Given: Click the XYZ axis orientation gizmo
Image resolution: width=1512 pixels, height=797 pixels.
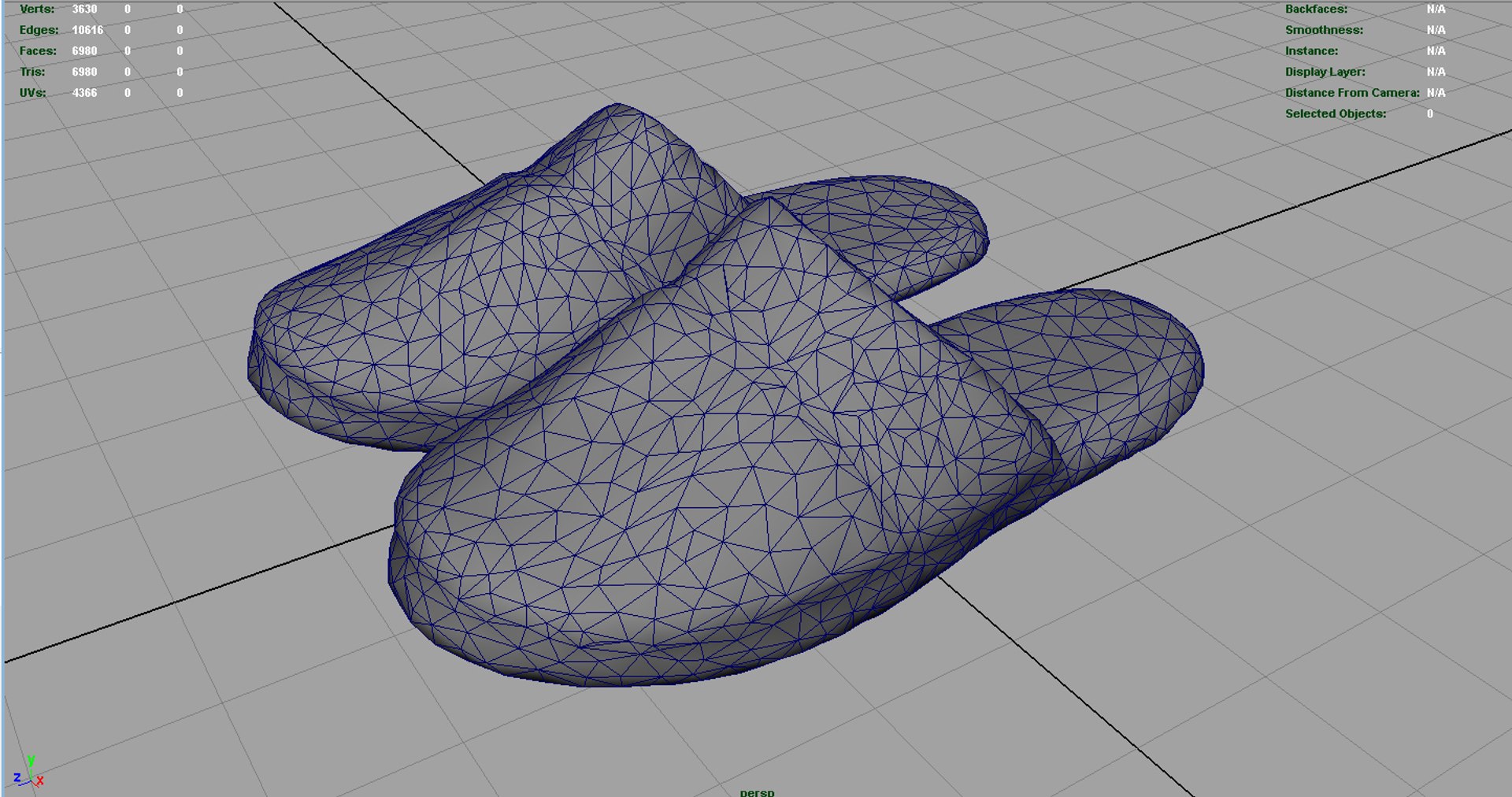Looking at the screenshot, I should [x=28, y=772].
